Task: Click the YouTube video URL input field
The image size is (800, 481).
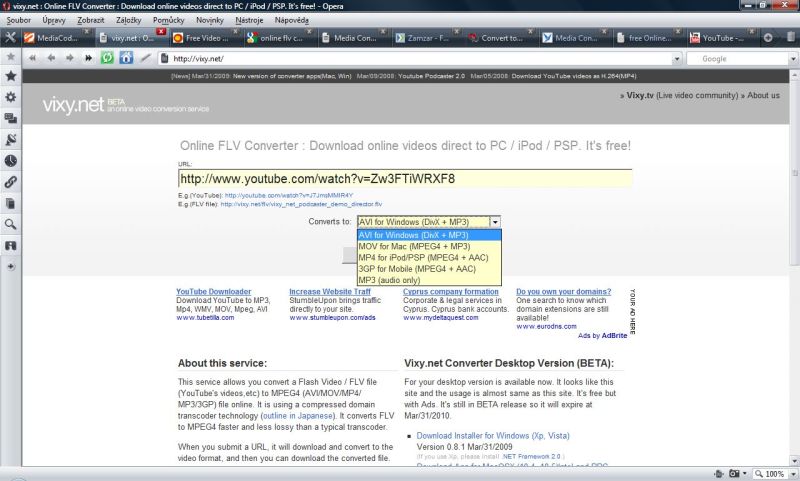Action: 405,179
